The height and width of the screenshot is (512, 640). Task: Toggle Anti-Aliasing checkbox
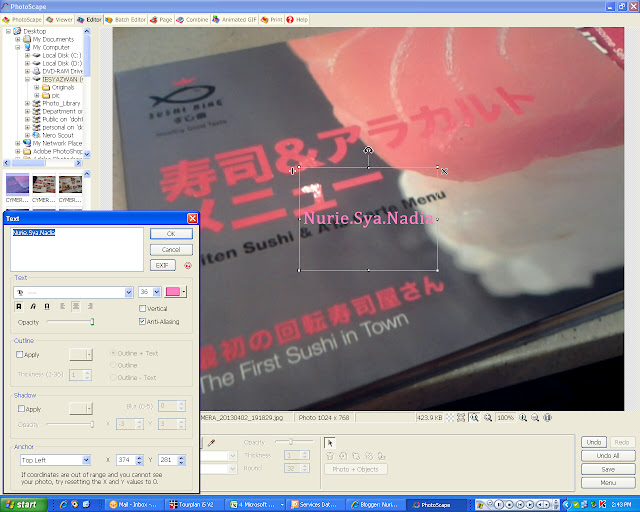point(142,321)
